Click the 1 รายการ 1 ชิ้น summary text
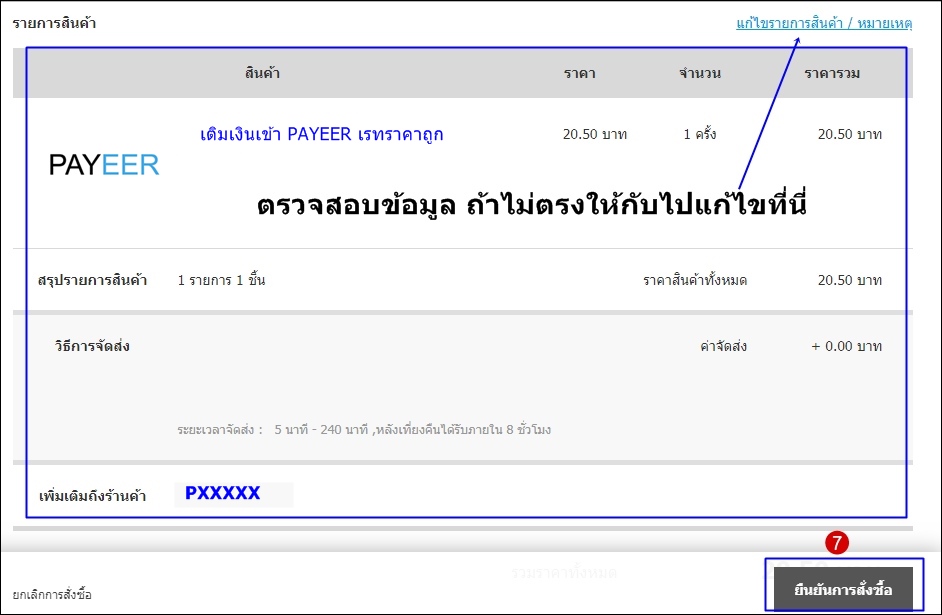 coord(221,280)
